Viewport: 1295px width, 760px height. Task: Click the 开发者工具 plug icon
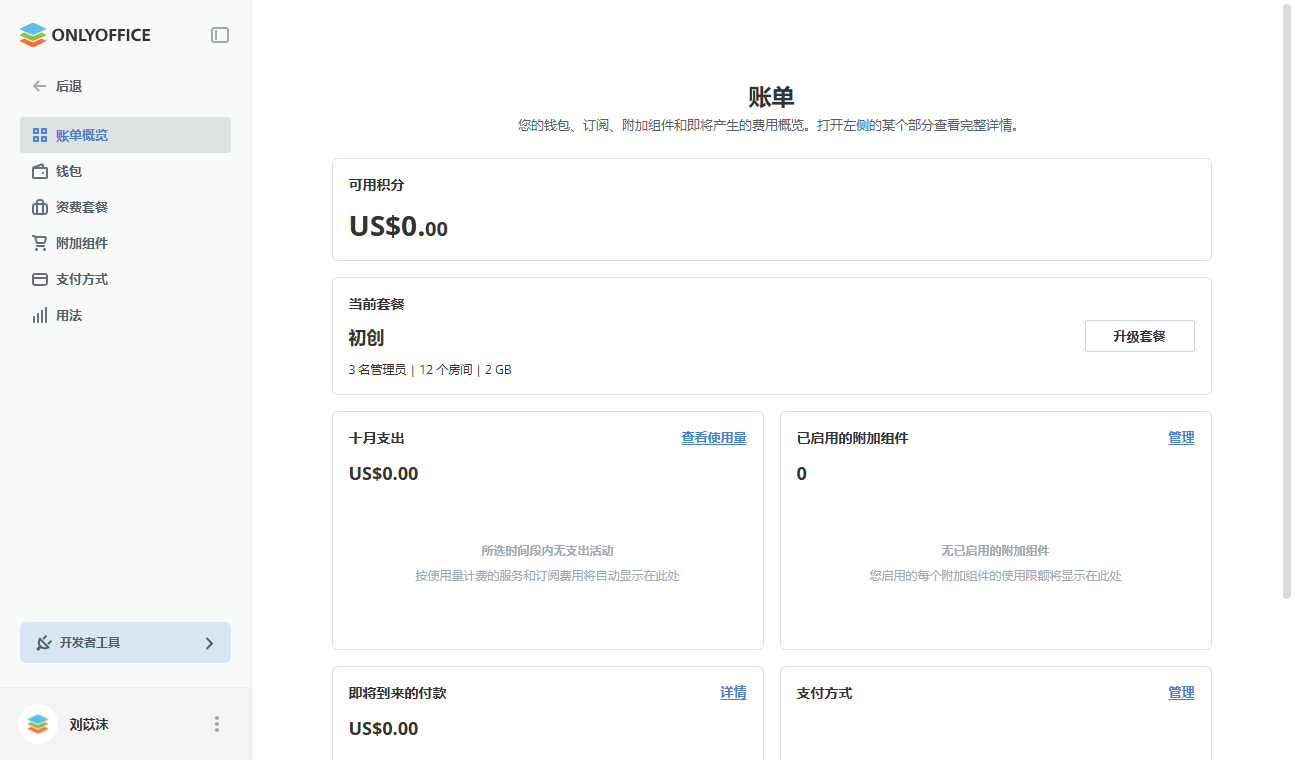pos(44,643)
